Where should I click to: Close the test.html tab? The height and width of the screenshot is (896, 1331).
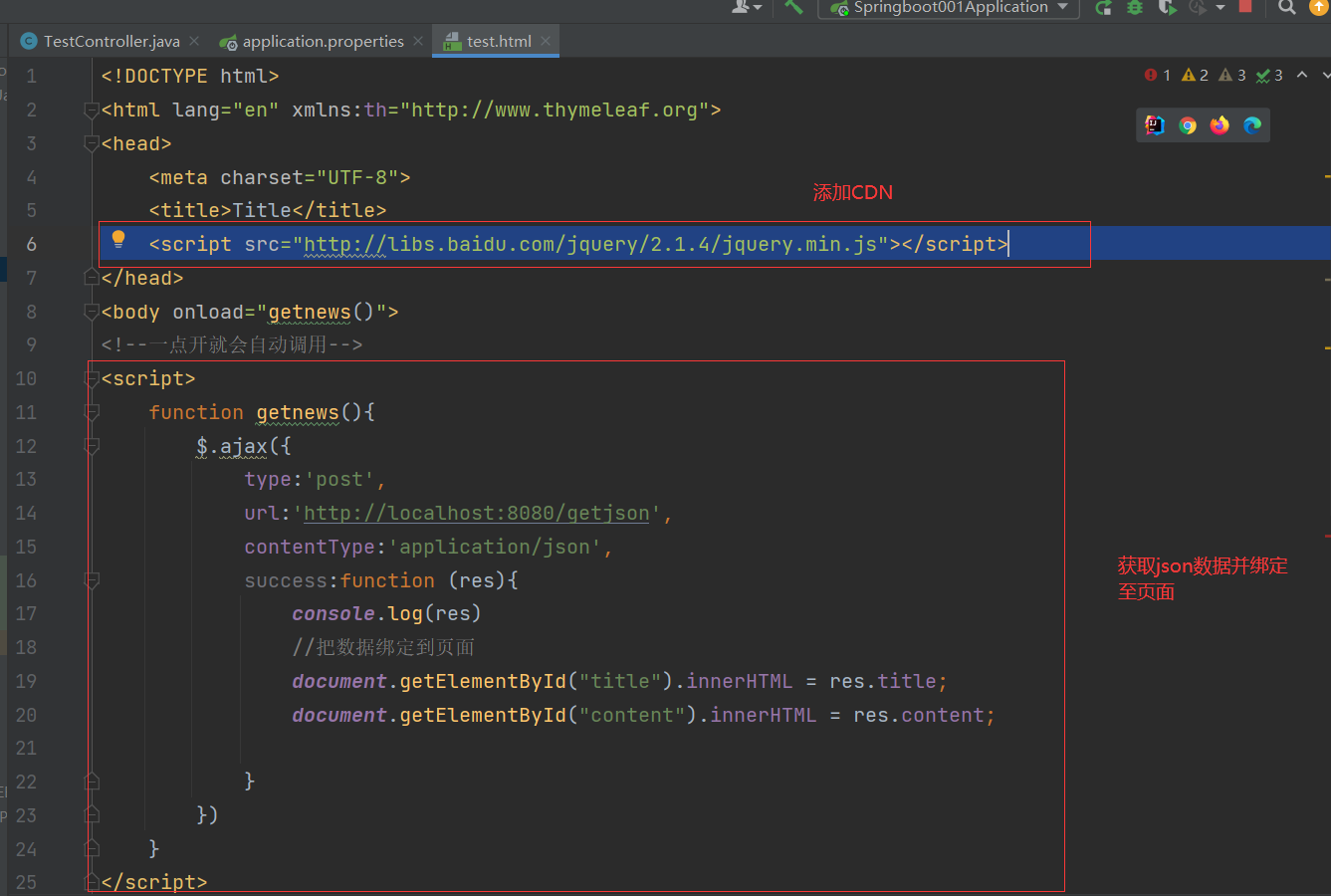coord(546,41)
